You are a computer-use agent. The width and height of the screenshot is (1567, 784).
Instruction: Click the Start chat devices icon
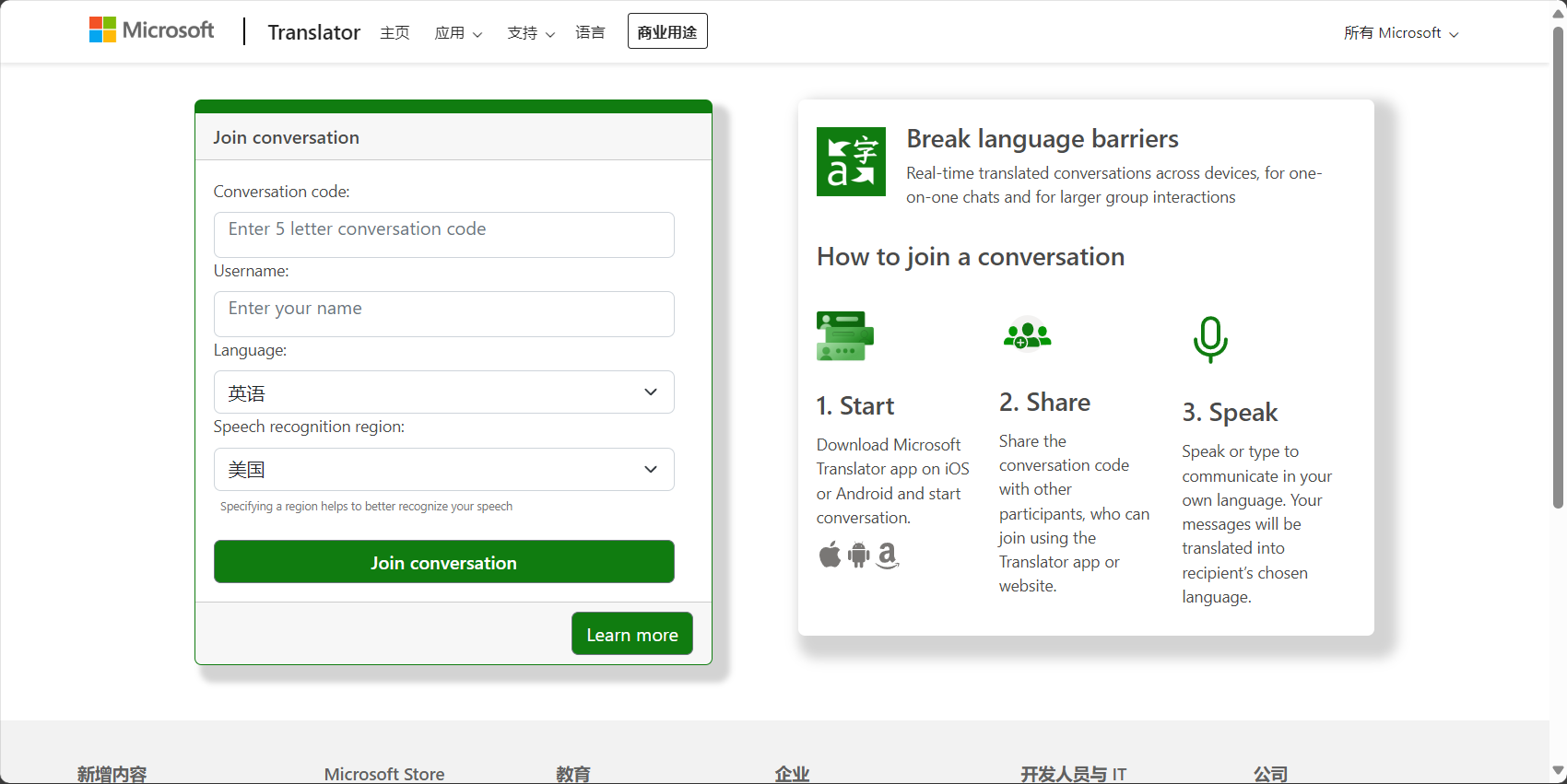click(x=844, y=336)
